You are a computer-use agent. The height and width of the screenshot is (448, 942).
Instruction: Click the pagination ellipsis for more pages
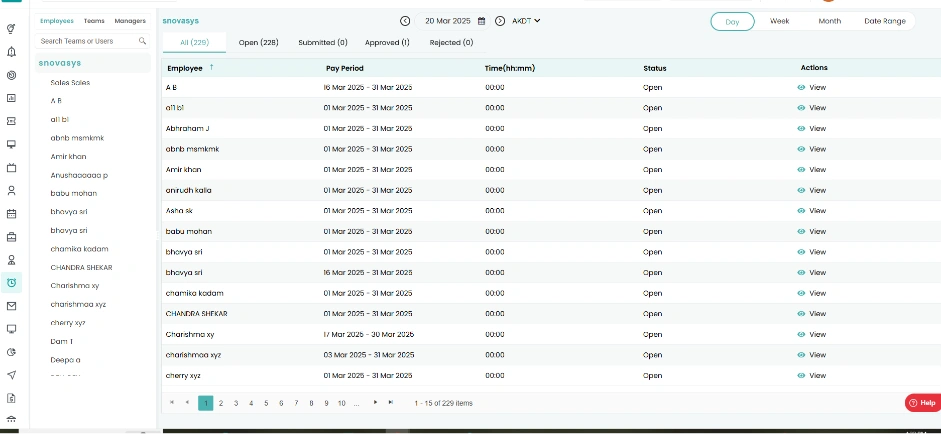tap(356, 404)
